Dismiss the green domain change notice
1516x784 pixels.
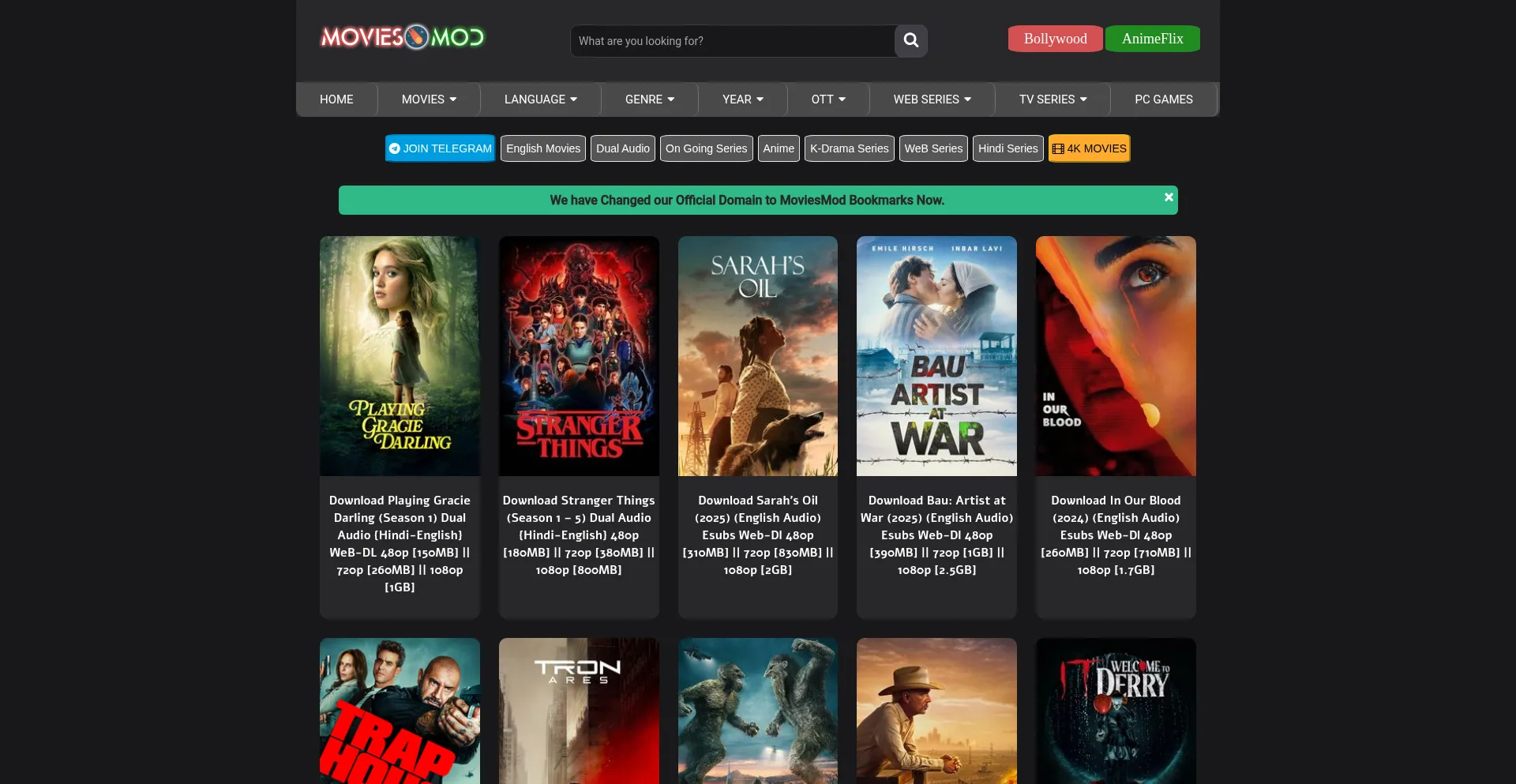point(1168,197)
